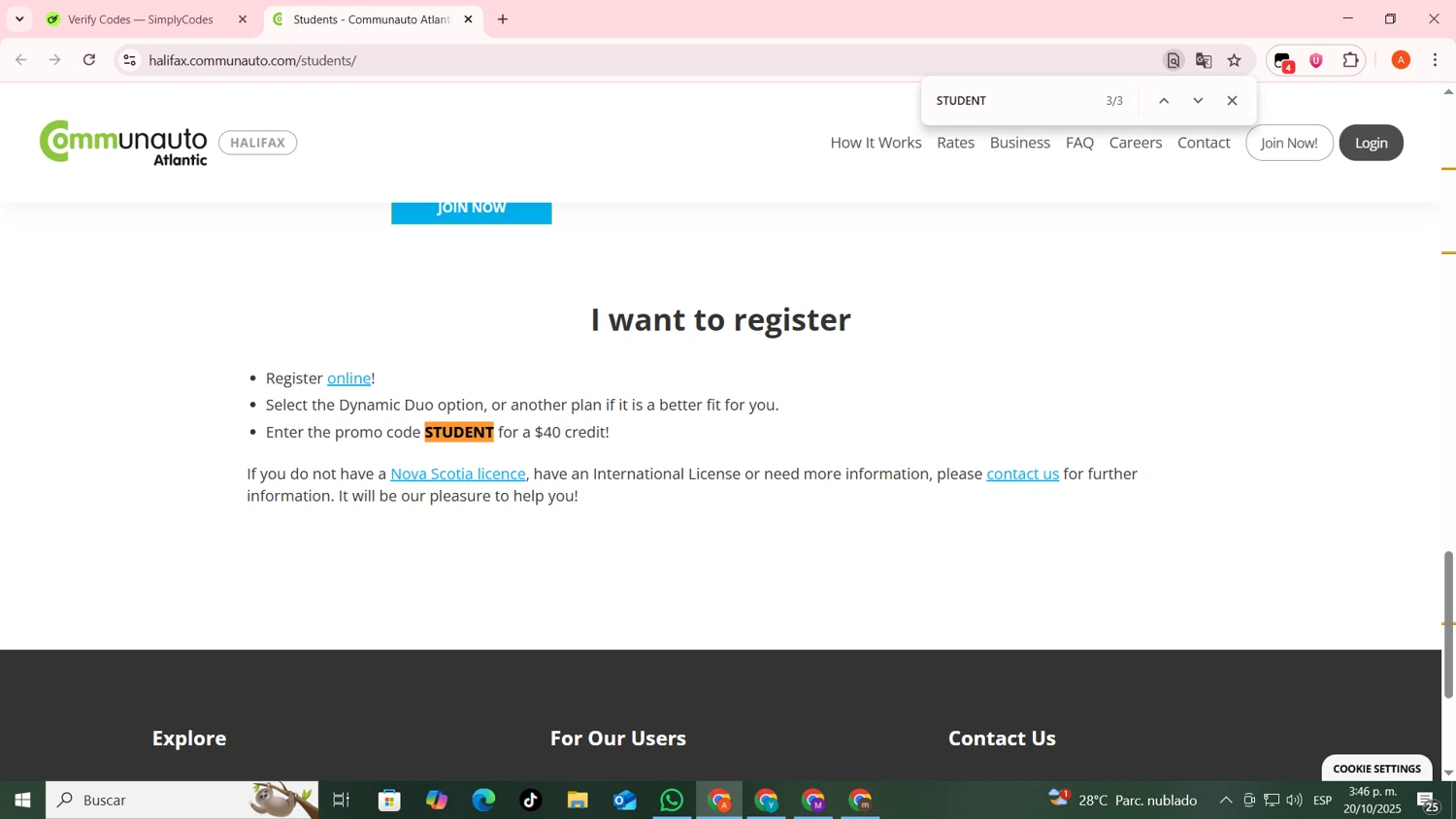
Task: Open the extensions puzzle icon
Action: pyautogui.click(x=1350, y=60)
